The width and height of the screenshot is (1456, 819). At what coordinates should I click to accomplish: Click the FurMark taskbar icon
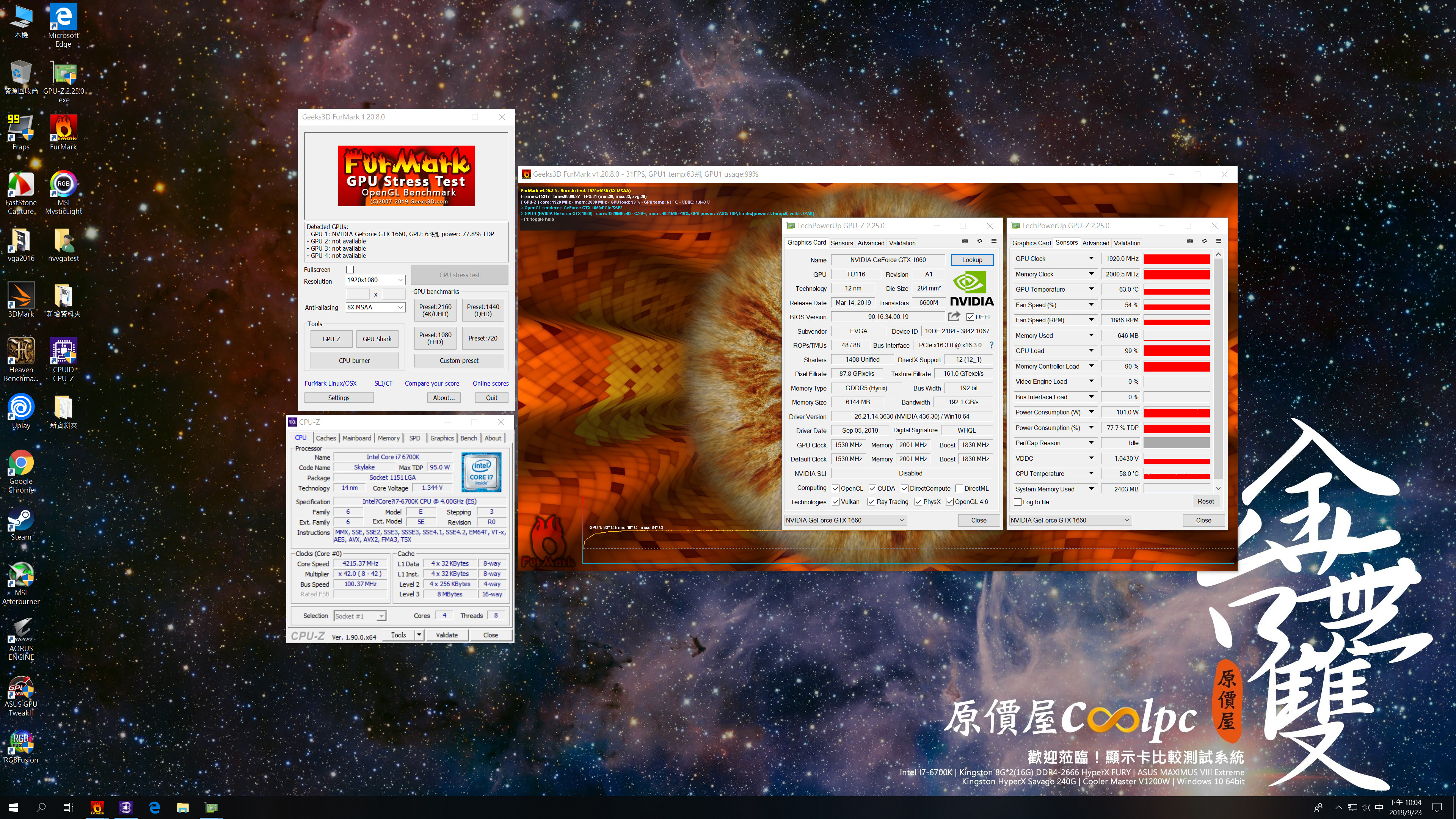point(97,807)
